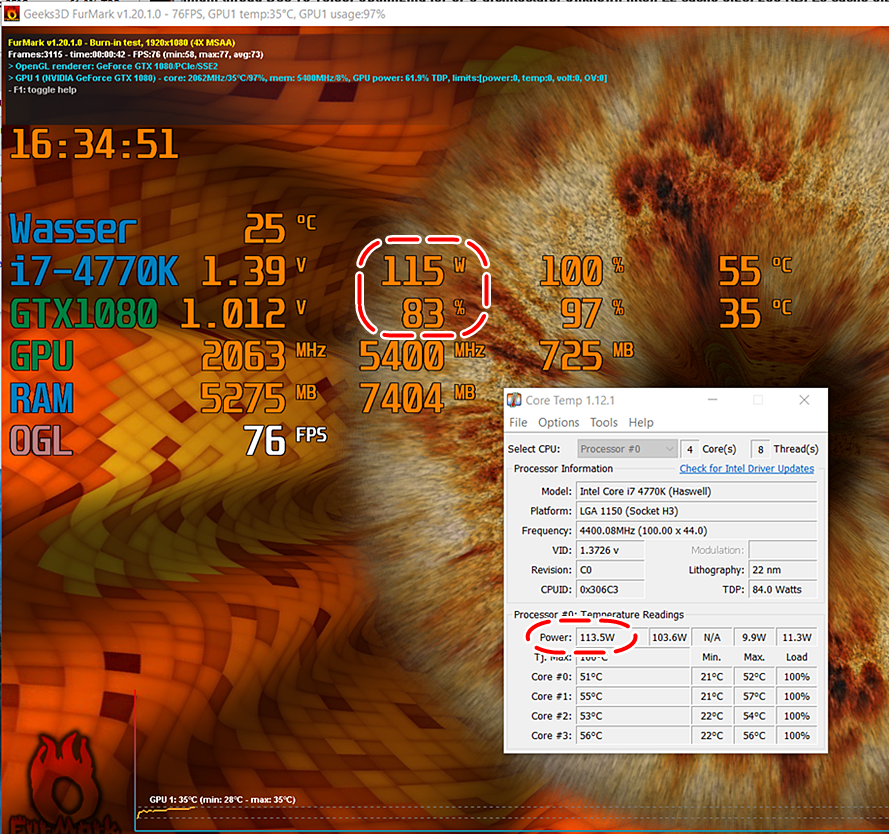Click the CPU temperature reading 55 °C
This screenshot has height=834, width=889.
tap(755, 270)
